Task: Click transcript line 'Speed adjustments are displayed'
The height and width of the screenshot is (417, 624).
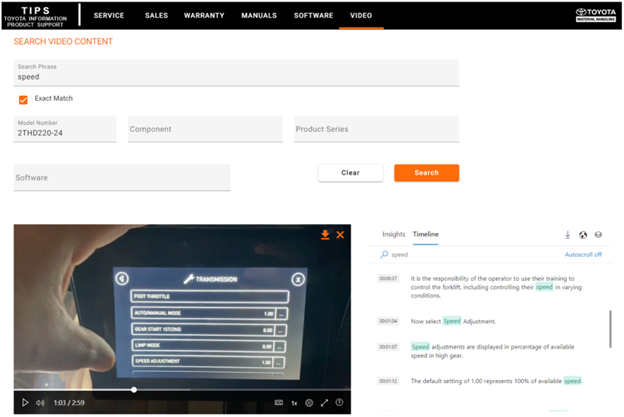Action: click(x=492, y=351)
